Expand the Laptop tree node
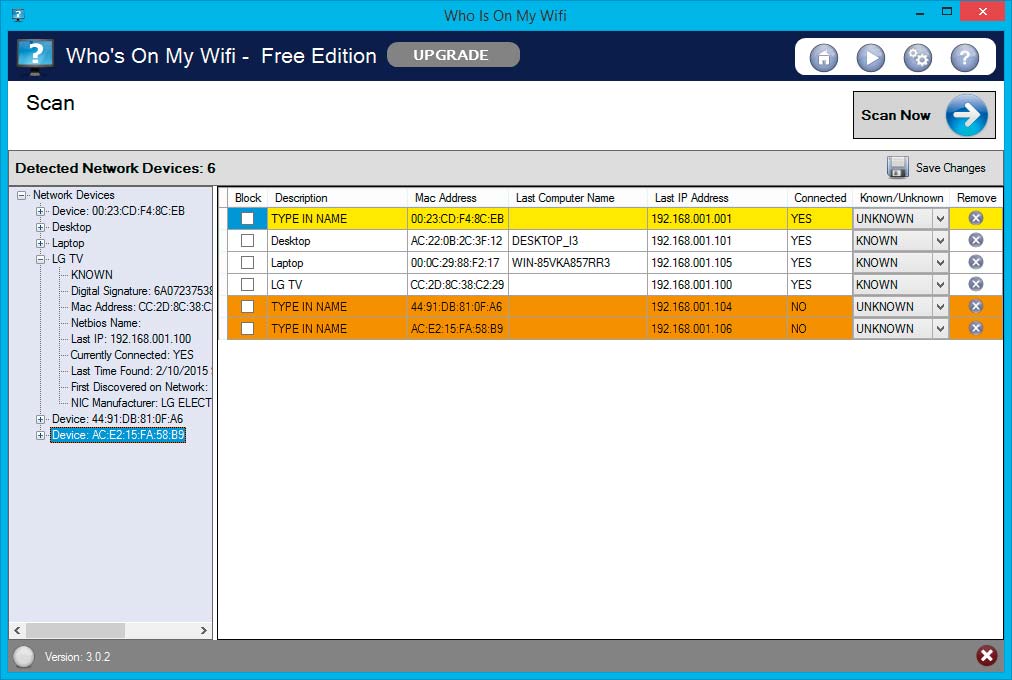This screenshot has width=1012, height=680. 40,243
